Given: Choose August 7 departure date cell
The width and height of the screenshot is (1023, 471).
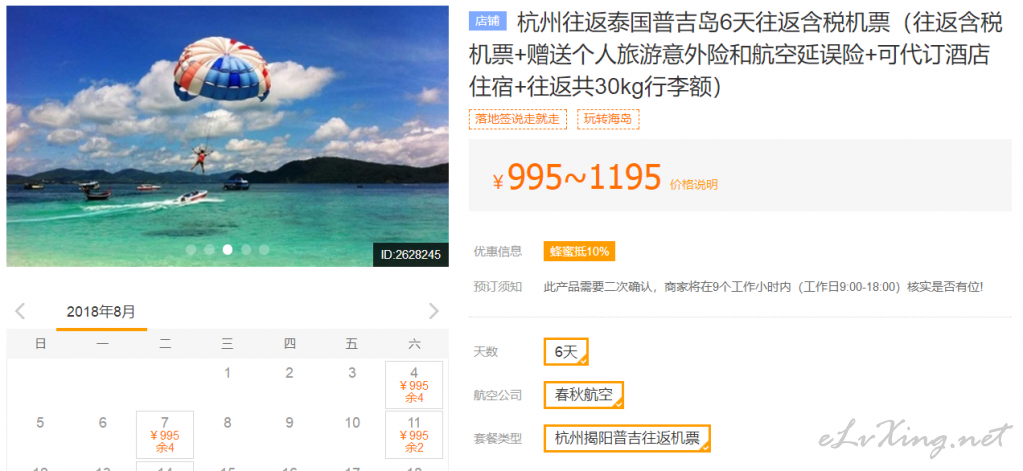Looking at the screenshot, I should (165, 434).
